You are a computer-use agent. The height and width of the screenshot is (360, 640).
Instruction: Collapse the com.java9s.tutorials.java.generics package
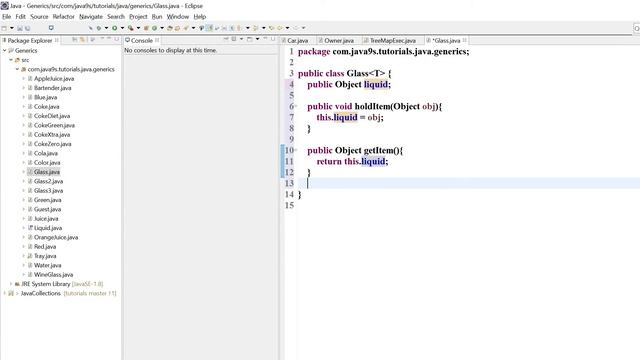[17, 69]
